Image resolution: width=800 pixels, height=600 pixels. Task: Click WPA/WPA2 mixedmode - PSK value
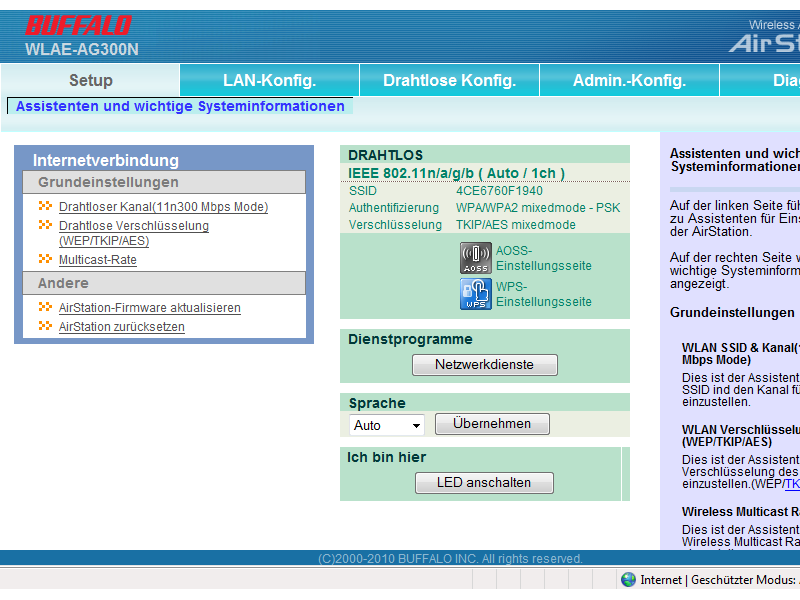[x=538, y=208]
